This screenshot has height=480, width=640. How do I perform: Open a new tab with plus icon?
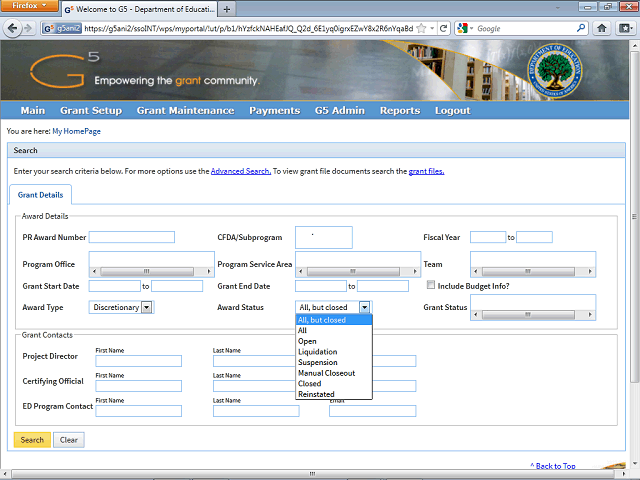pos(227,9)
